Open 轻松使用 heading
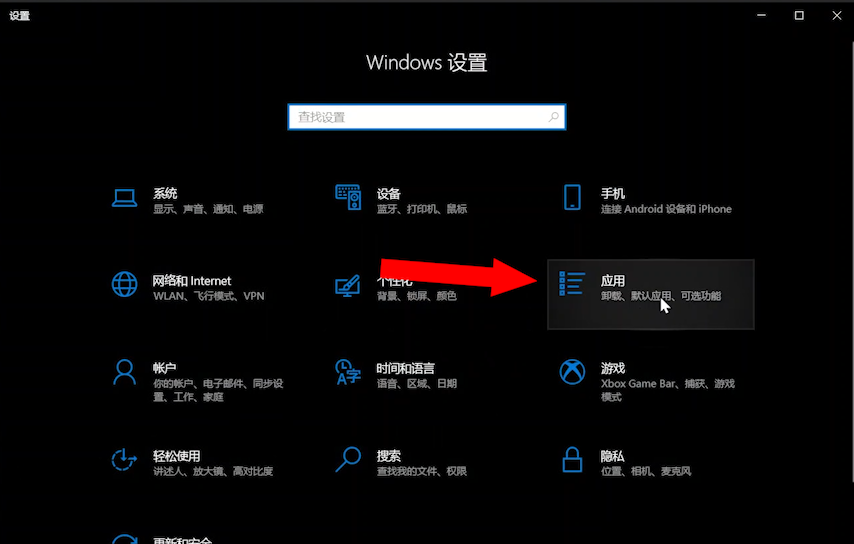The width and height of the screenshot is (854, 544). tap(176, 456)
